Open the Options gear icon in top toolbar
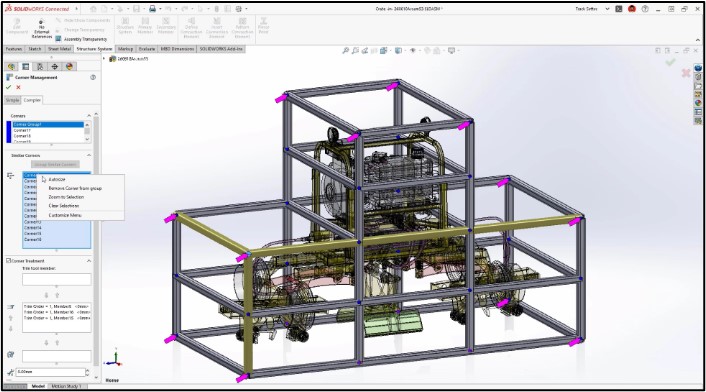 coord(239,9)
